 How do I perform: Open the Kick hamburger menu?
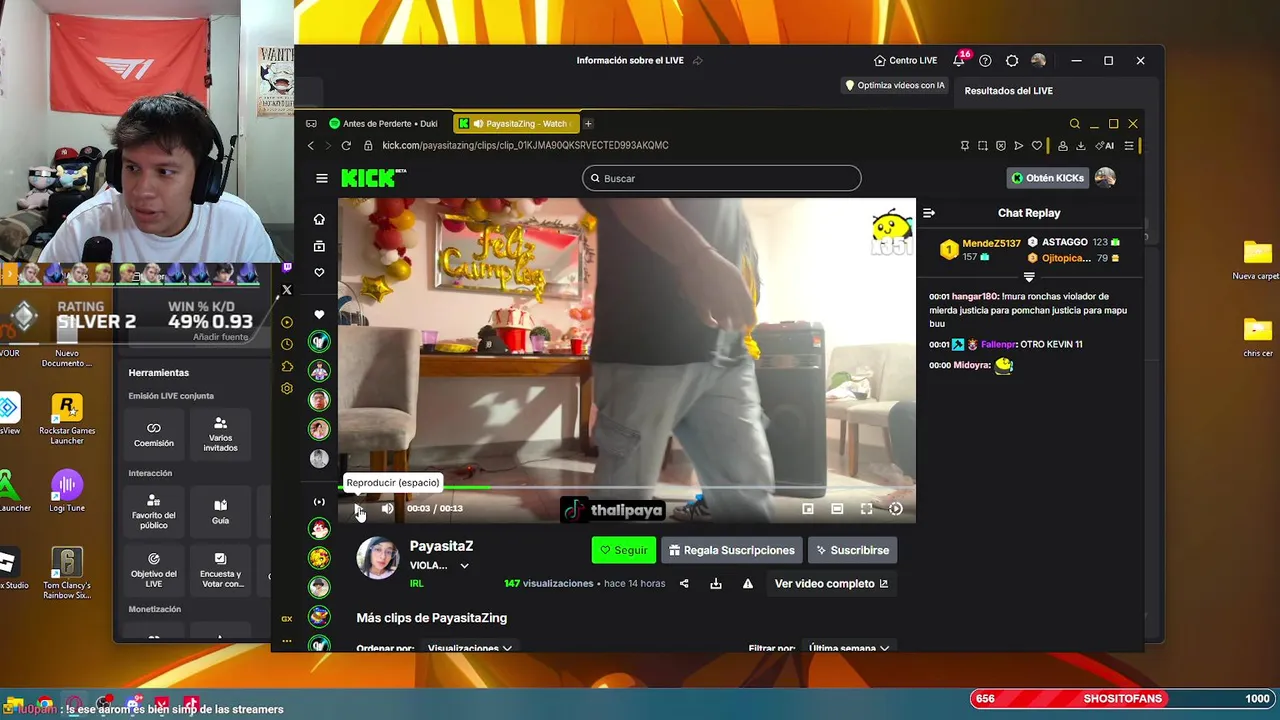[x=322, y=178]
